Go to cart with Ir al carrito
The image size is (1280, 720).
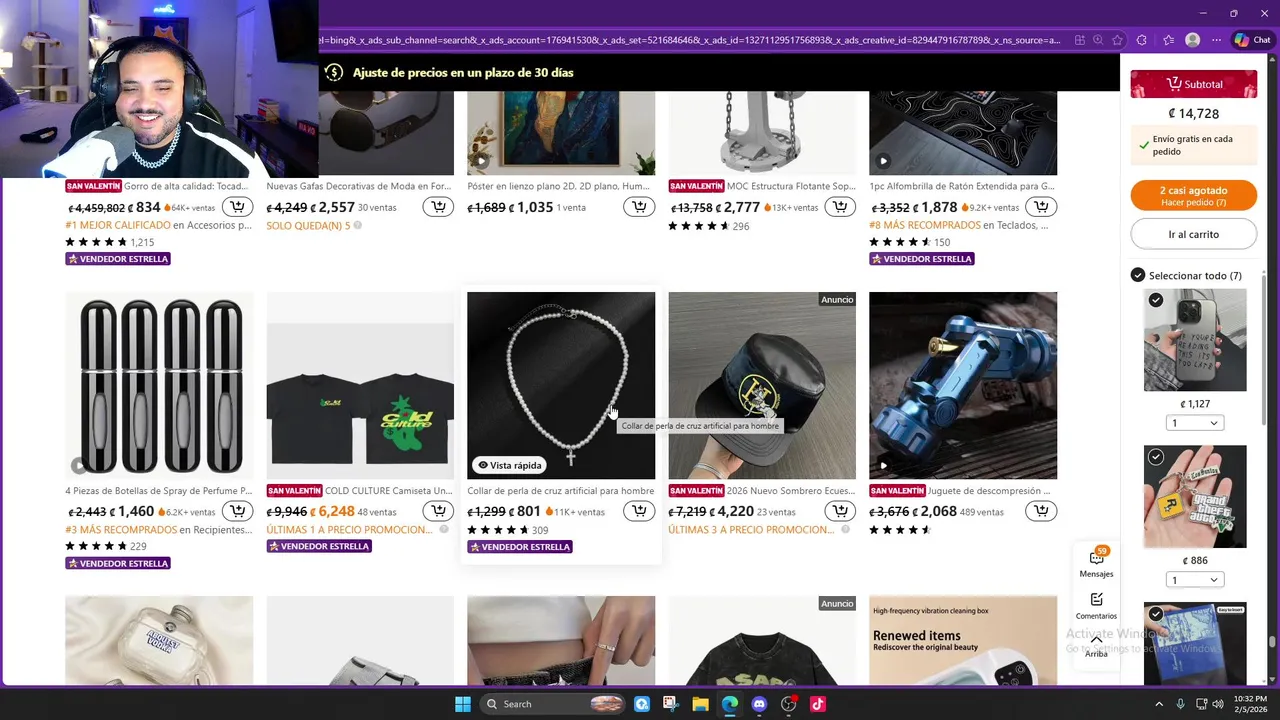(1193, 234)
